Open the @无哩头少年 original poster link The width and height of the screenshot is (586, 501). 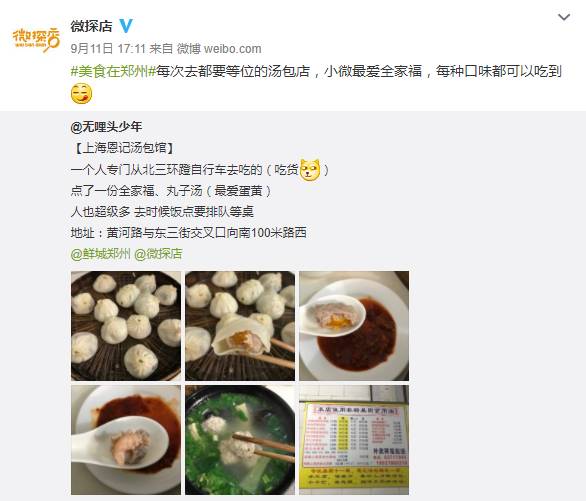pyautogui.click(x=106, y=127)
